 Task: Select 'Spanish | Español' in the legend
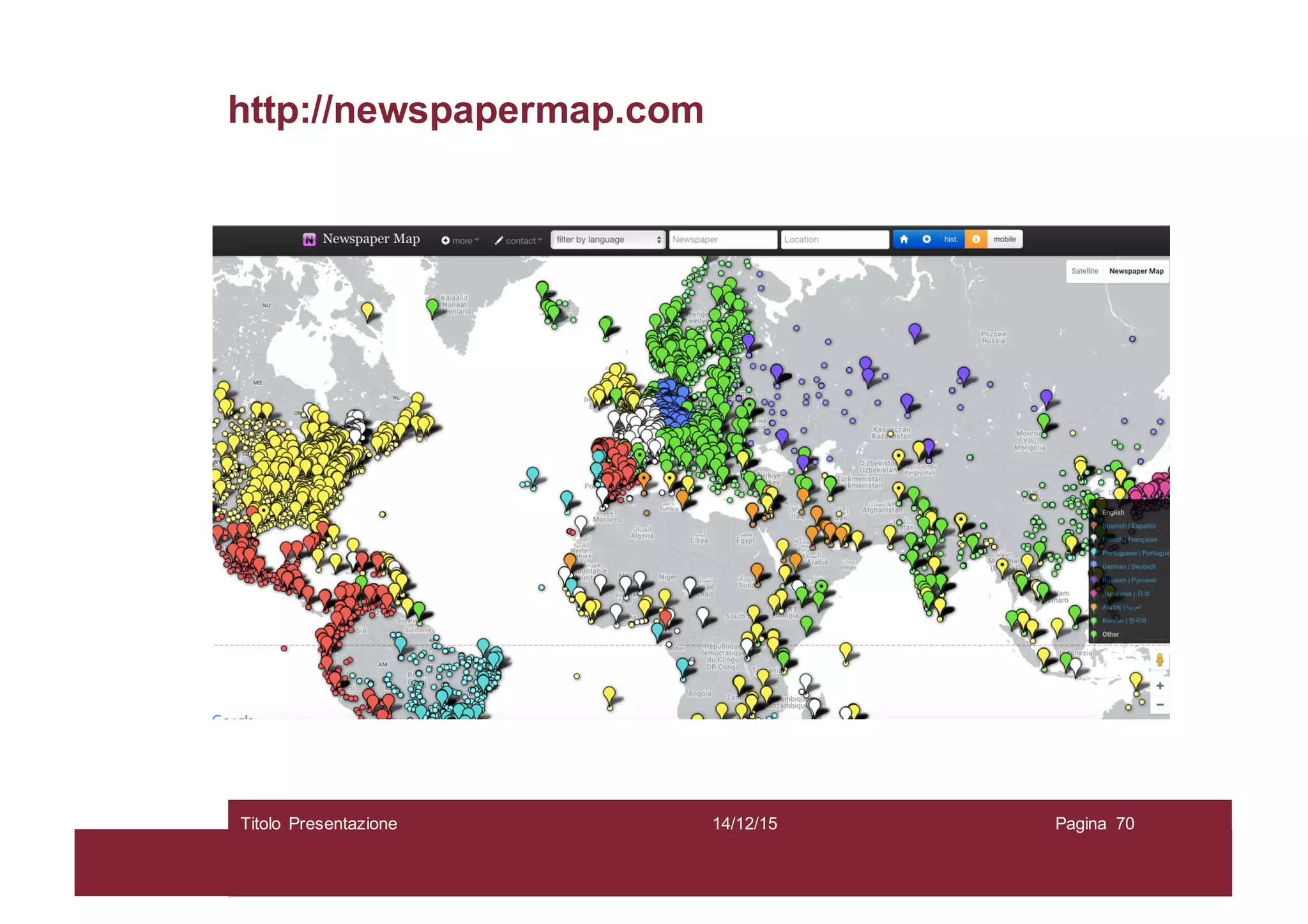[x=1129, y=526]
